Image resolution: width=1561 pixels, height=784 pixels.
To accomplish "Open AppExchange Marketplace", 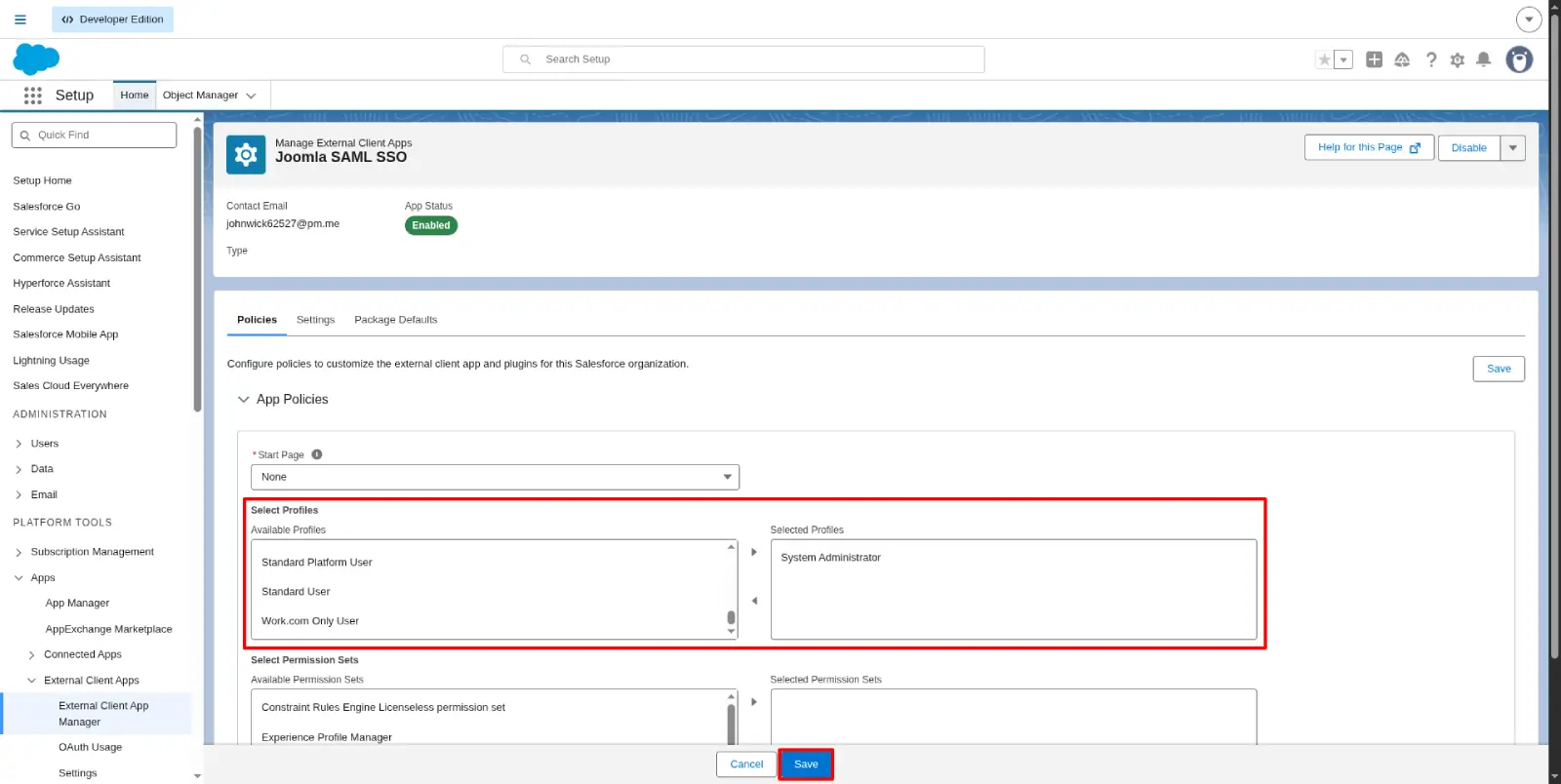I will (x=108, y=630).
